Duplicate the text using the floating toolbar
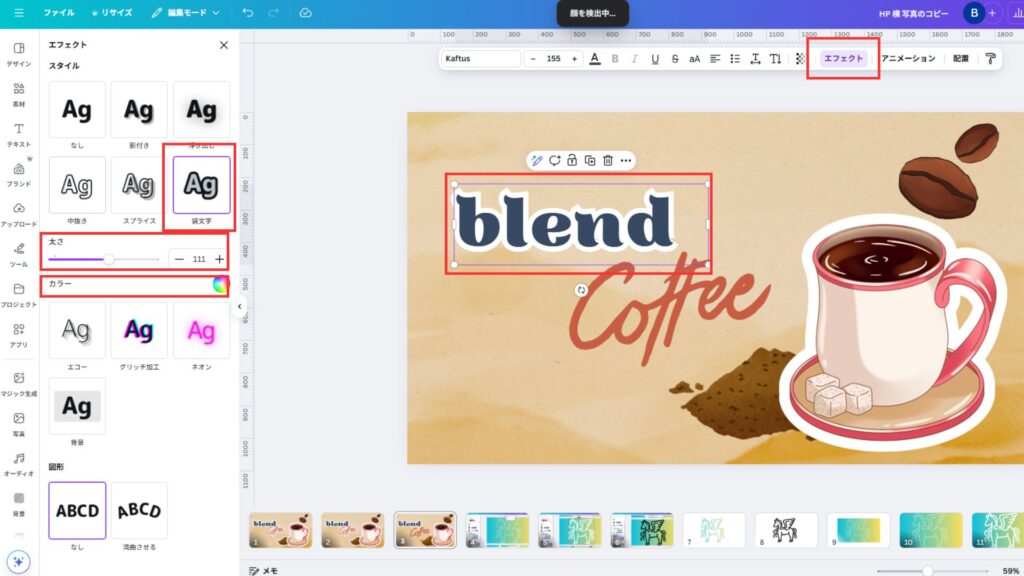 (x=589, y=160)
